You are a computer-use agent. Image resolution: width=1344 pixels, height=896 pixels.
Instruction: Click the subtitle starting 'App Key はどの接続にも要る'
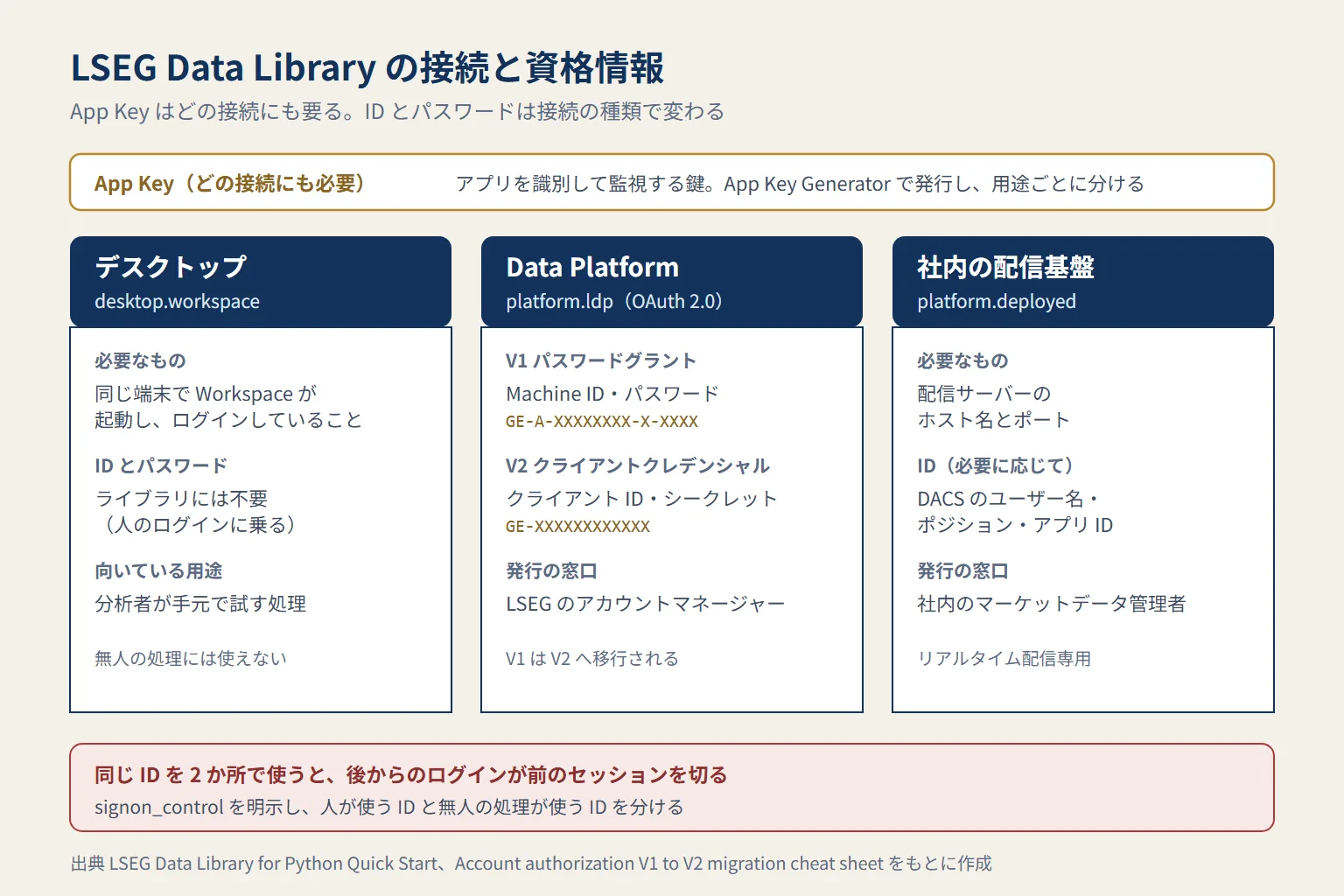tap(397, 112)
